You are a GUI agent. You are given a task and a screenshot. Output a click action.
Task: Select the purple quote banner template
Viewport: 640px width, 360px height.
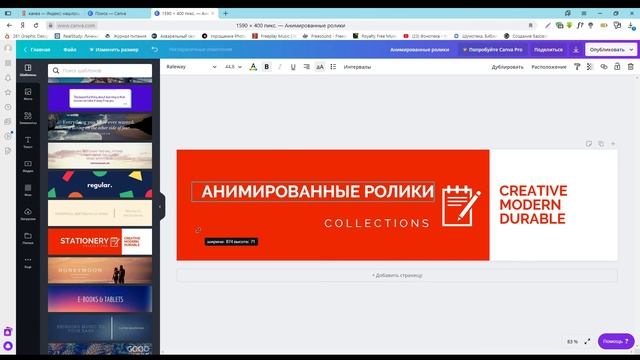(100, 98)
